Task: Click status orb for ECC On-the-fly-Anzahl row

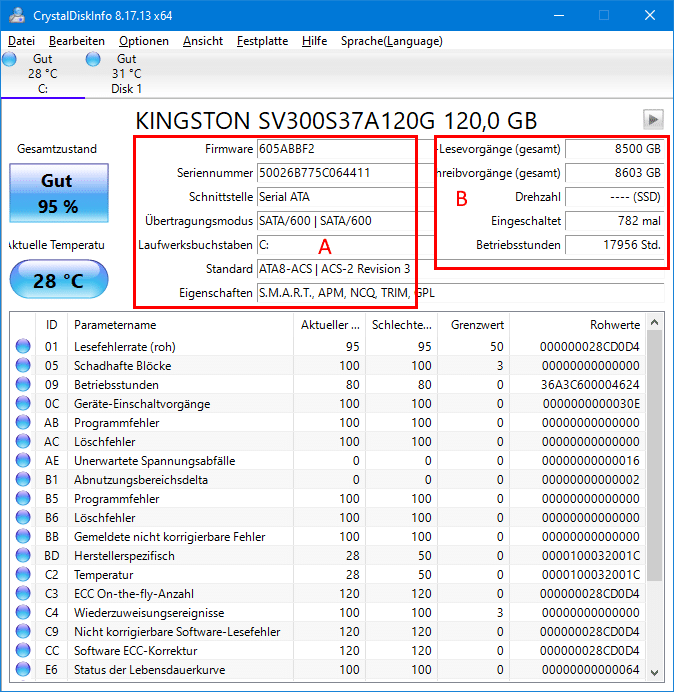Action: tap(23, 593)
